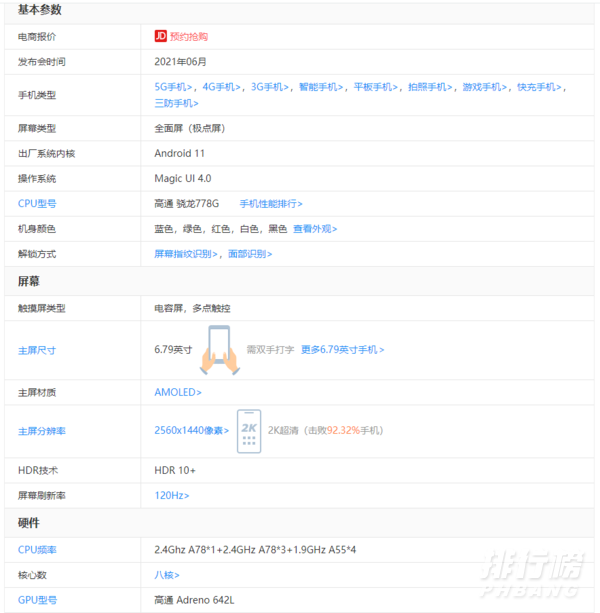
Task: Click the 触摸屏类型 row label
Action: click(x=42, y=308)
